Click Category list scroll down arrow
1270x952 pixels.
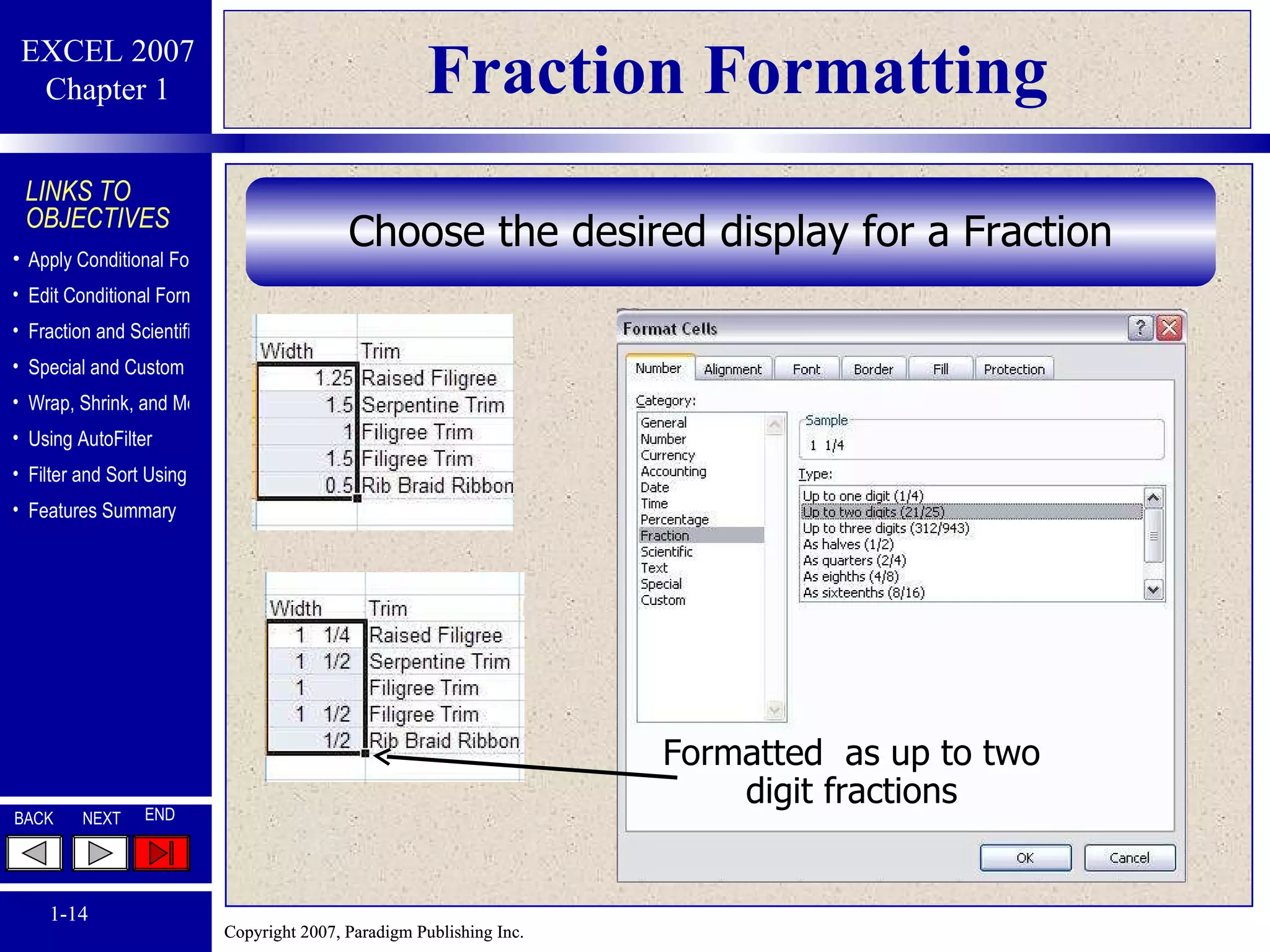point(775,710)
